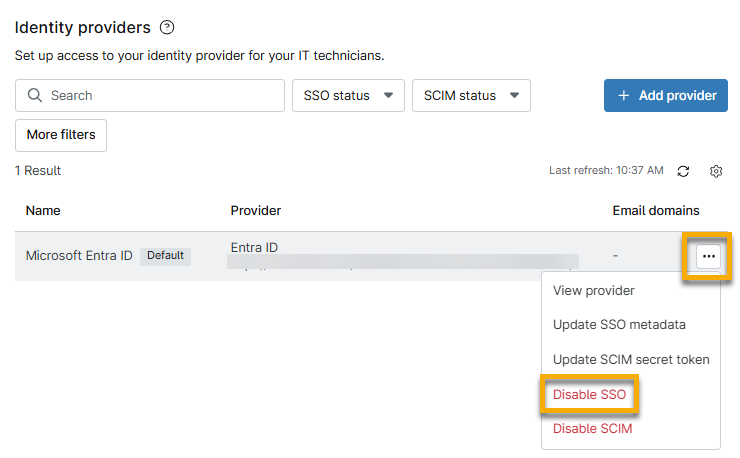Screen dimensions: 740x458
Task: Click the refresh icon beside Last refresh
Action: [x=683, y=171]
